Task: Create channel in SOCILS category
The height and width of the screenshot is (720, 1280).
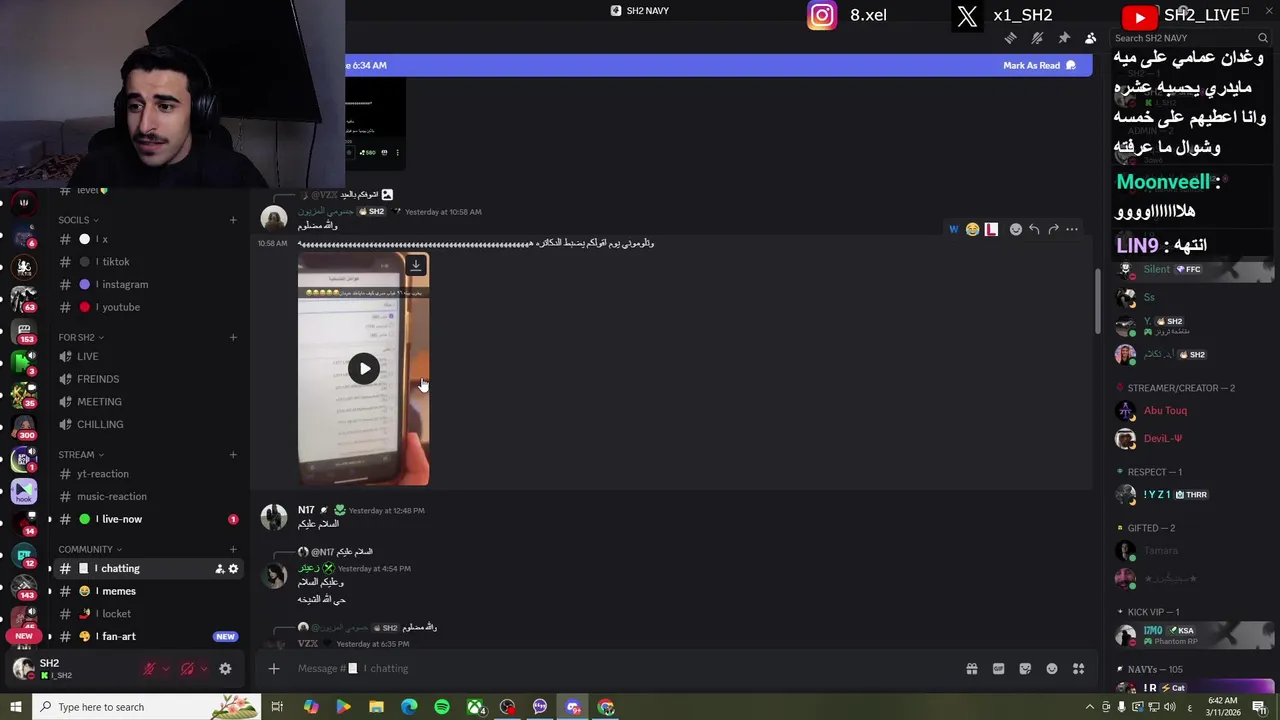Action: click(x=233, y=220)
